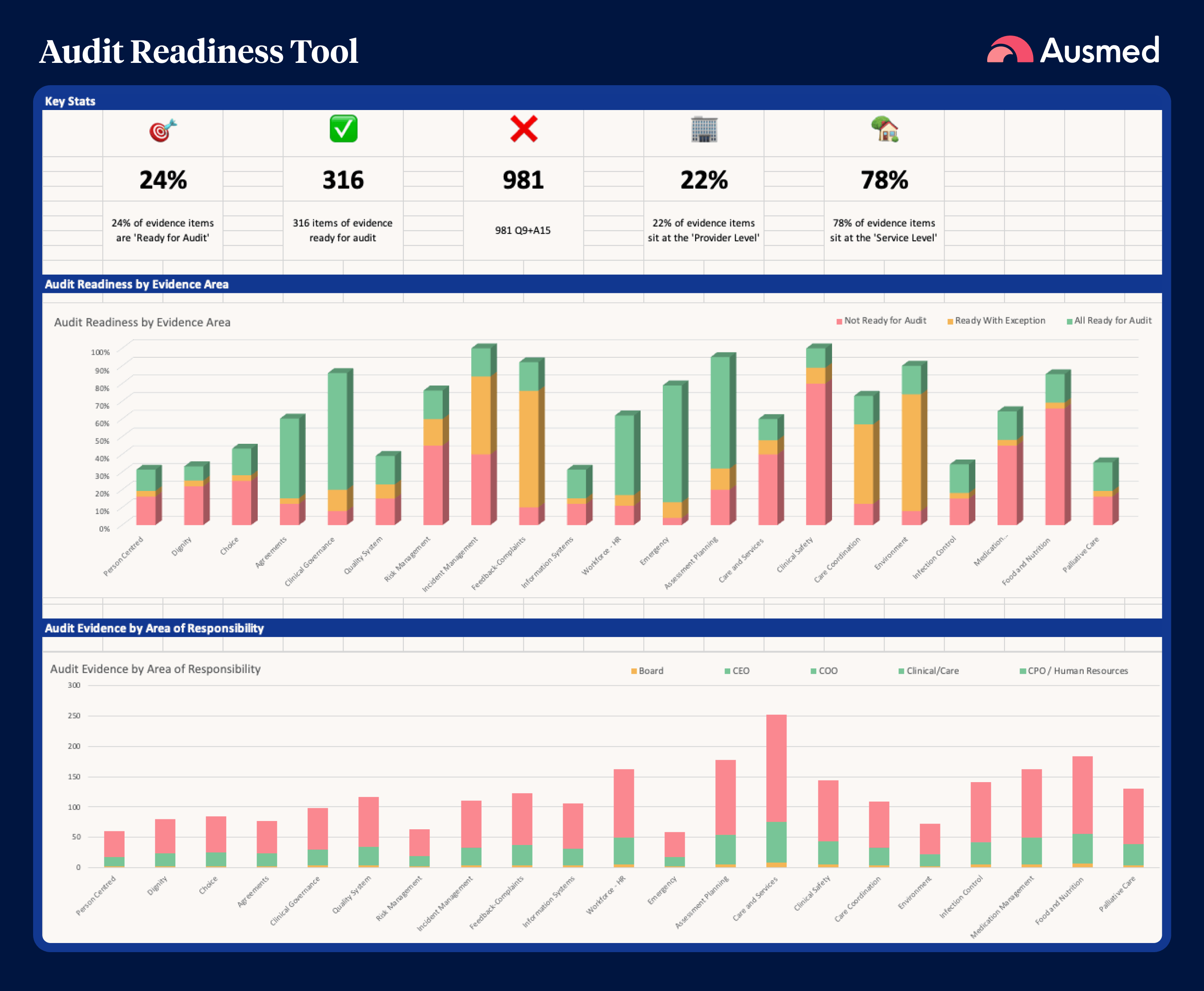Click the "Medication Management" axis label in the responsibility chart
Image resolution: width=1204 pixels, height=991 pixels.
coord(1002,907)
